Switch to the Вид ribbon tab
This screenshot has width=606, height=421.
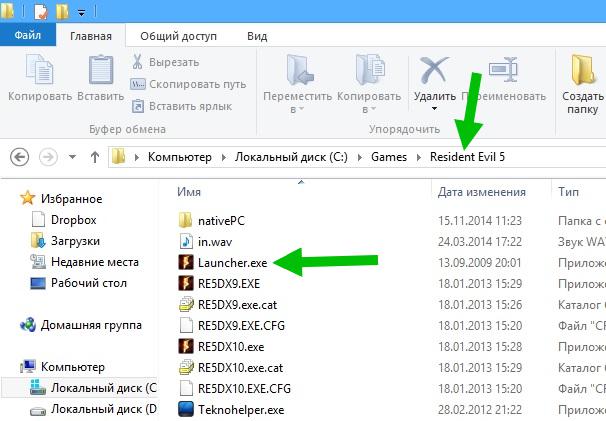point(257,36)
